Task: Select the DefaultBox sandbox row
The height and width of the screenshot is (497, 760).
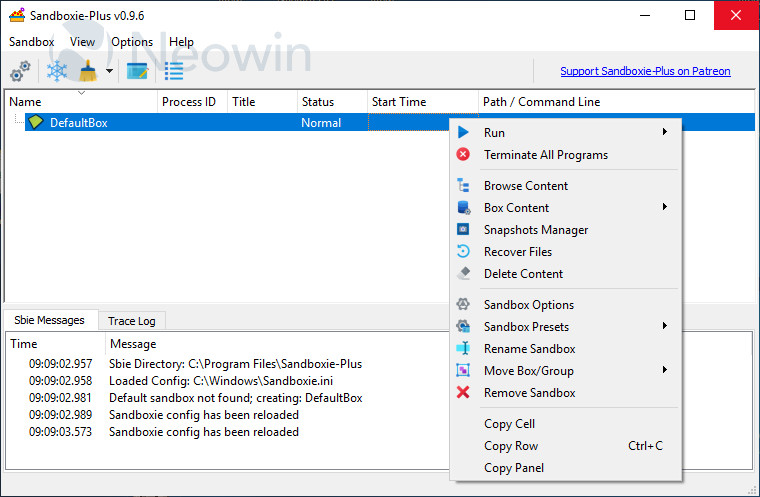Action: [78, 123]
